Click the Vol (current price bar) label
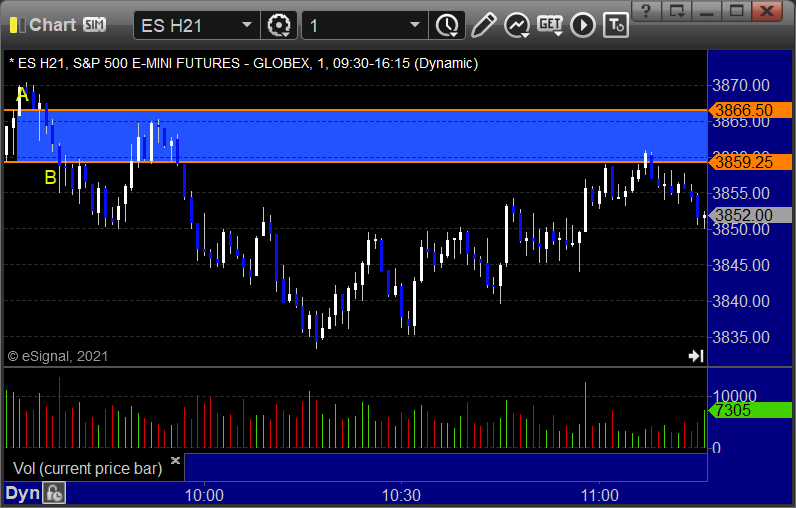 coord(87,468)
